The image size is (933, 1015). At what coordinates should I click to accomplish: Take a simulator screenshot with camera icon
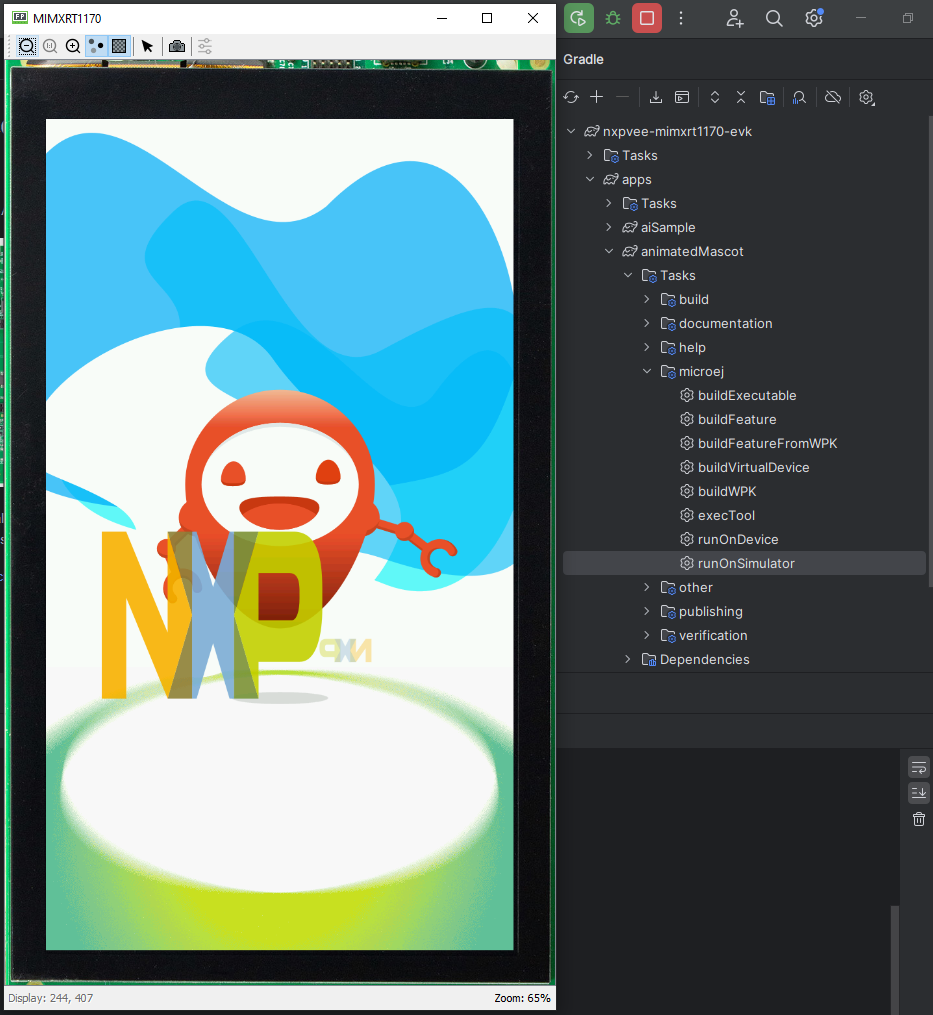click(177, 46)
